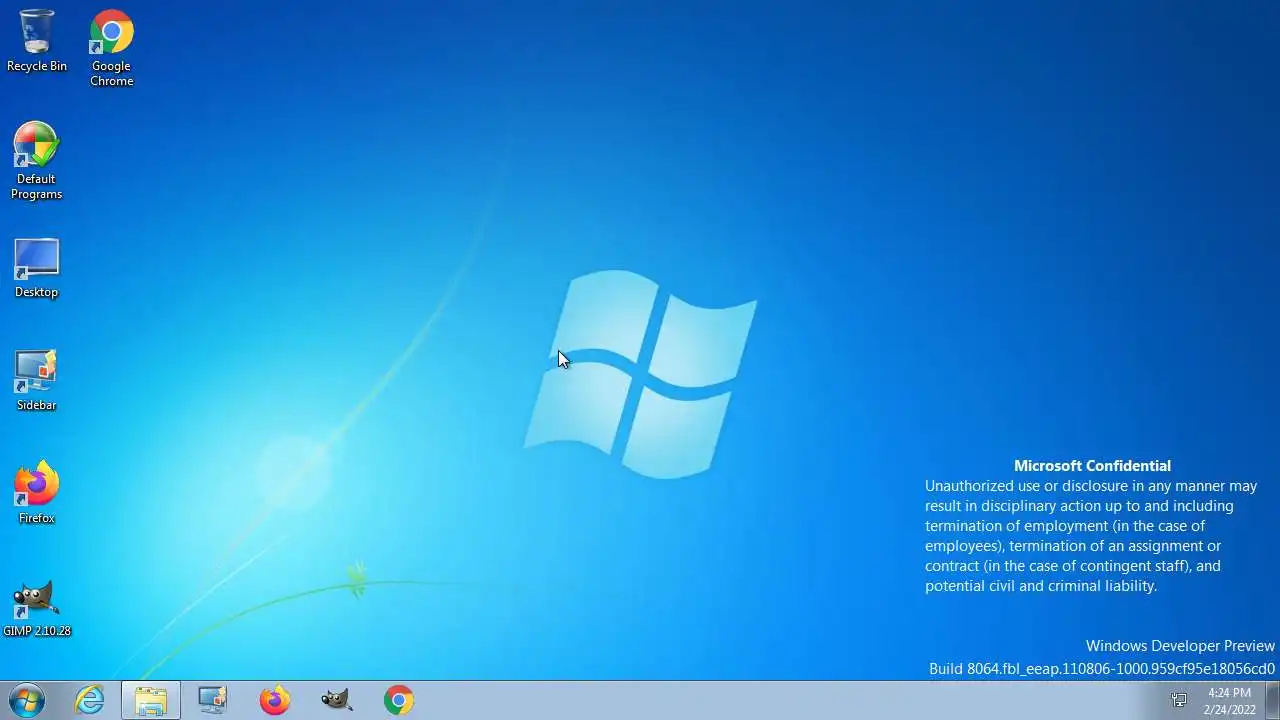Open File Explorer from the taskbar
1280x720 pixels.
151,700
